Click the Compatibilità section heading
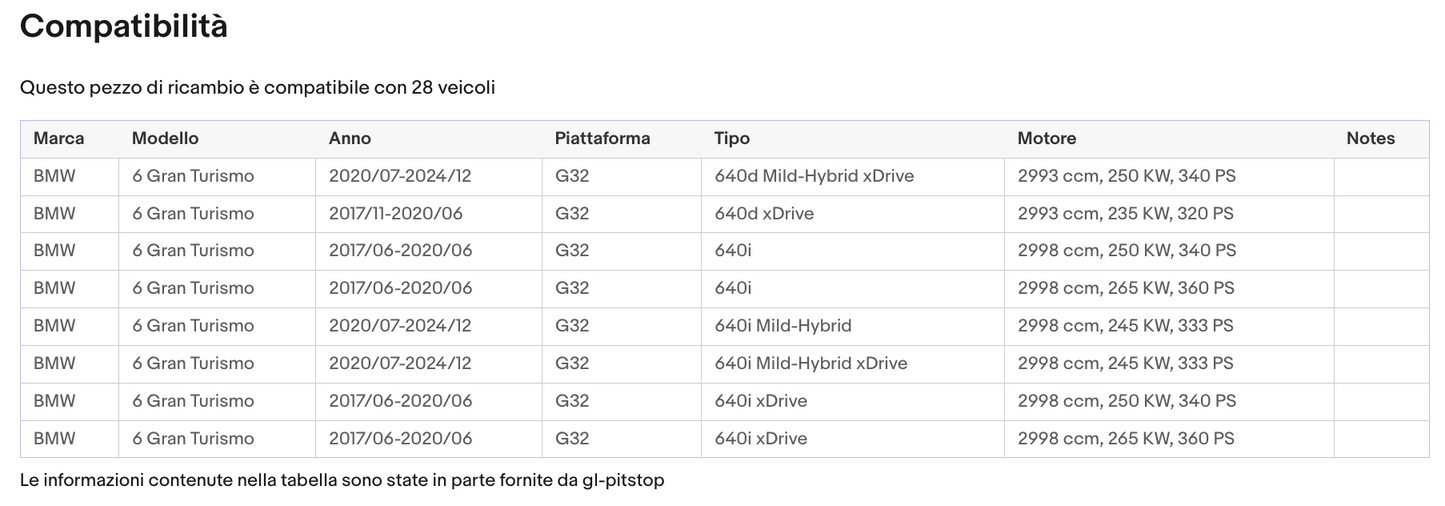1445x506 pixels. coord(124,27)
